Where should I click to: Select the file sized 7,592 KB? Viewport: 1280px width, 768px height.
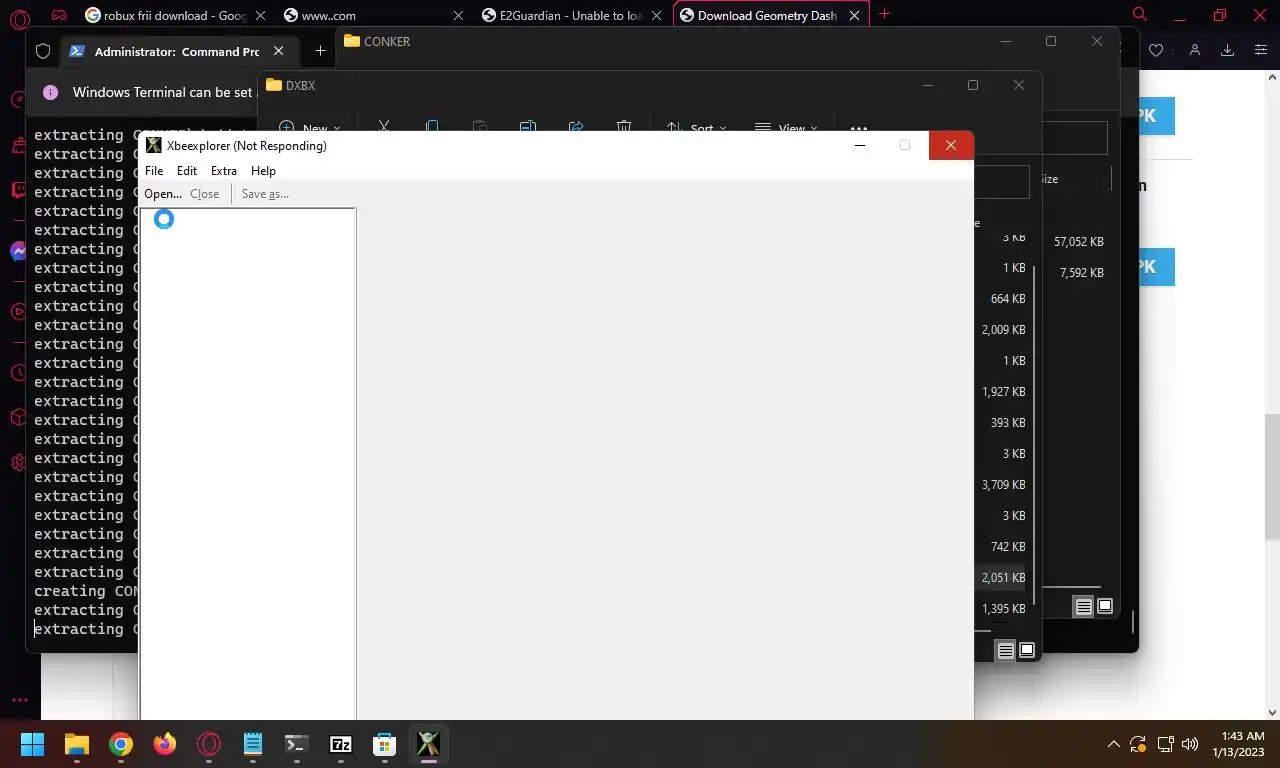[1081, 272]
